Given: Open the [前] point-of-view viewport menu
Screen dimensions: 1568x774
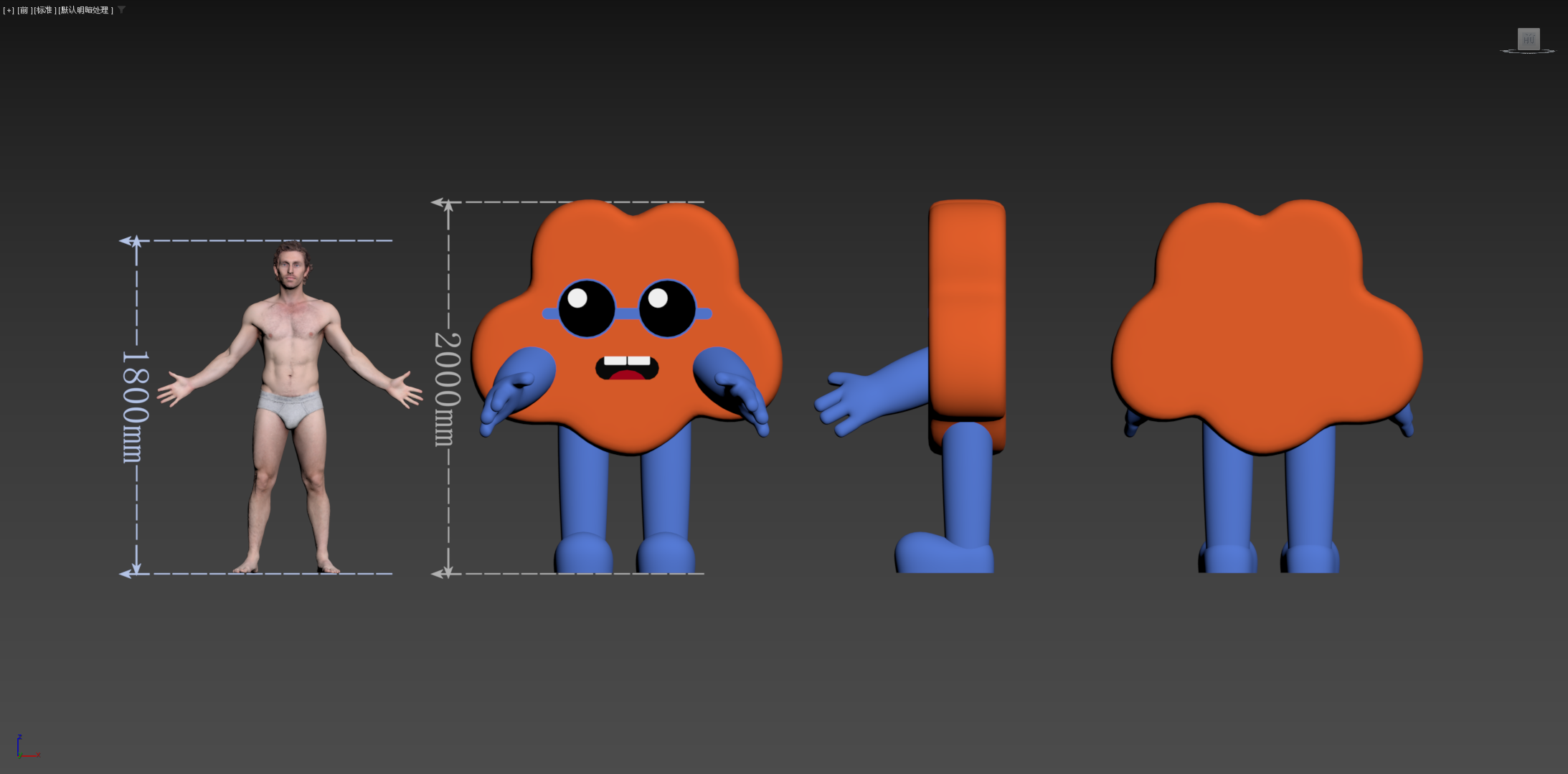Looking at the screenshot, I should pos(25,10).
